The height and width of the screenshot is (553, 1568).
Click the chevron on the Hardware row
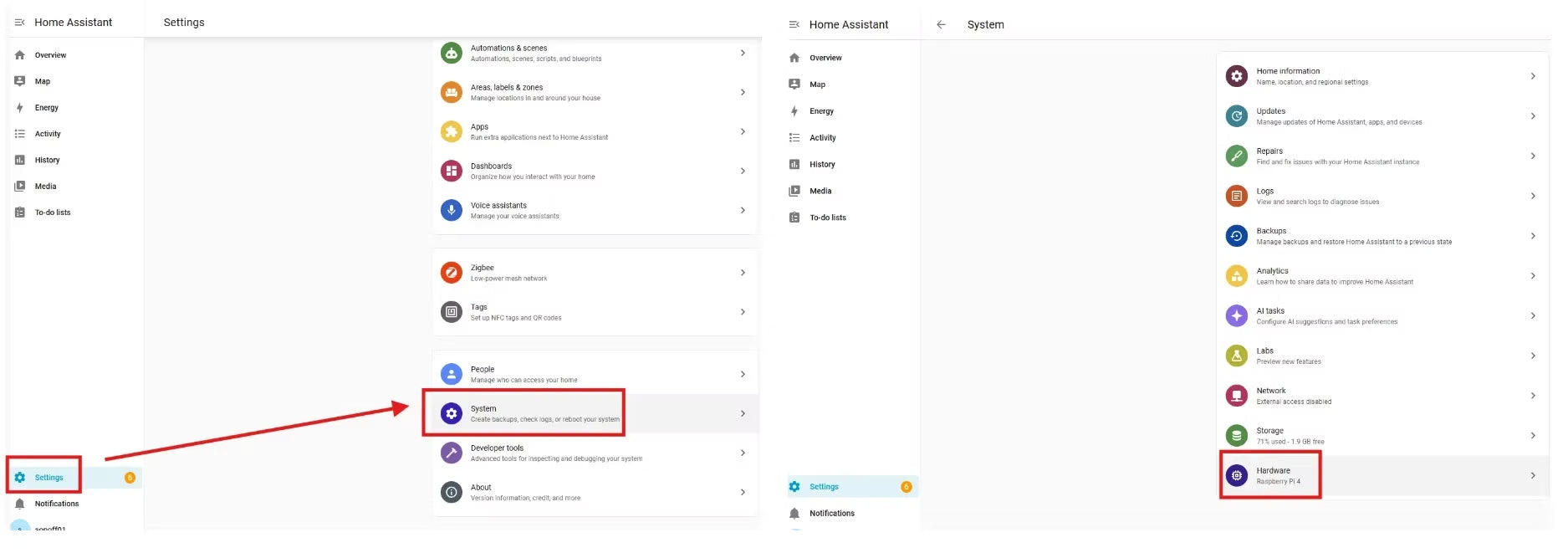(1532, 475)
